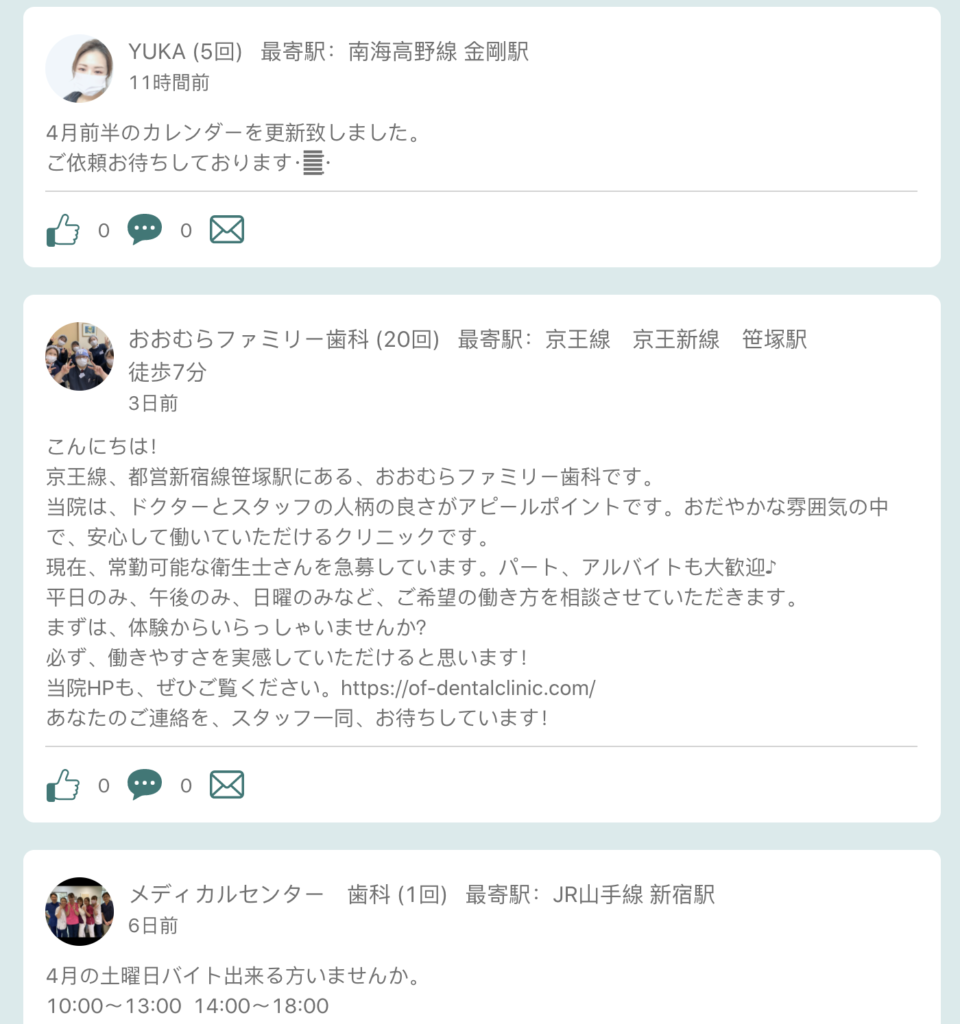
Task: Open おおむらファミリー歯科 profile picture
Action: click(x=79, y=357)
